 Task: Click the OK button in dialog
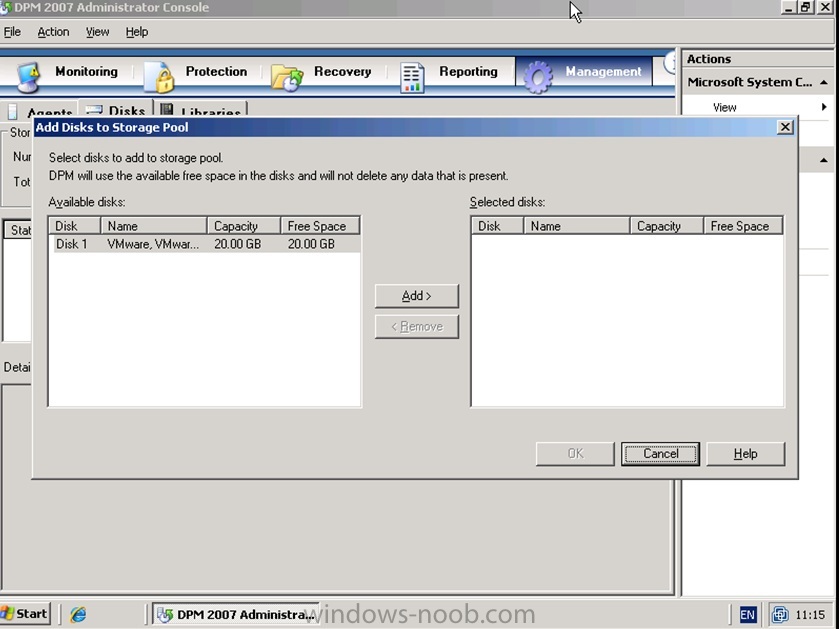[575, 454]
